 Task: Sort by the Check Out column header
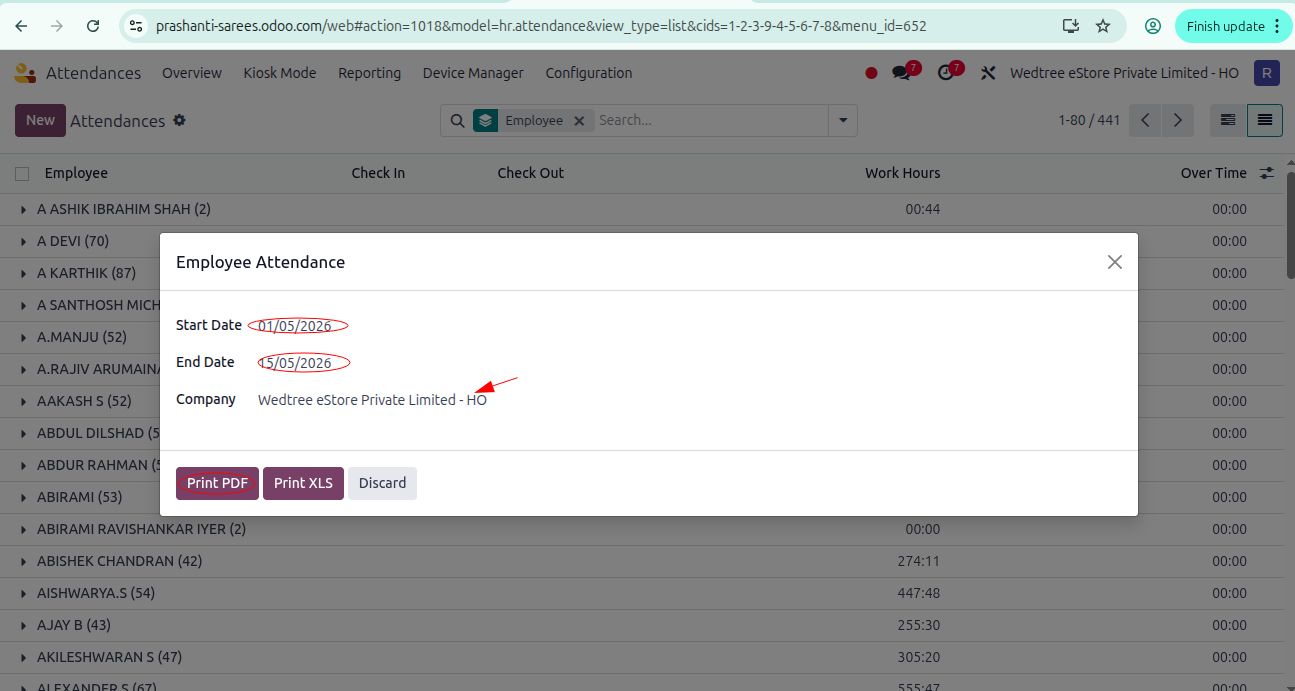coord(531,173)
